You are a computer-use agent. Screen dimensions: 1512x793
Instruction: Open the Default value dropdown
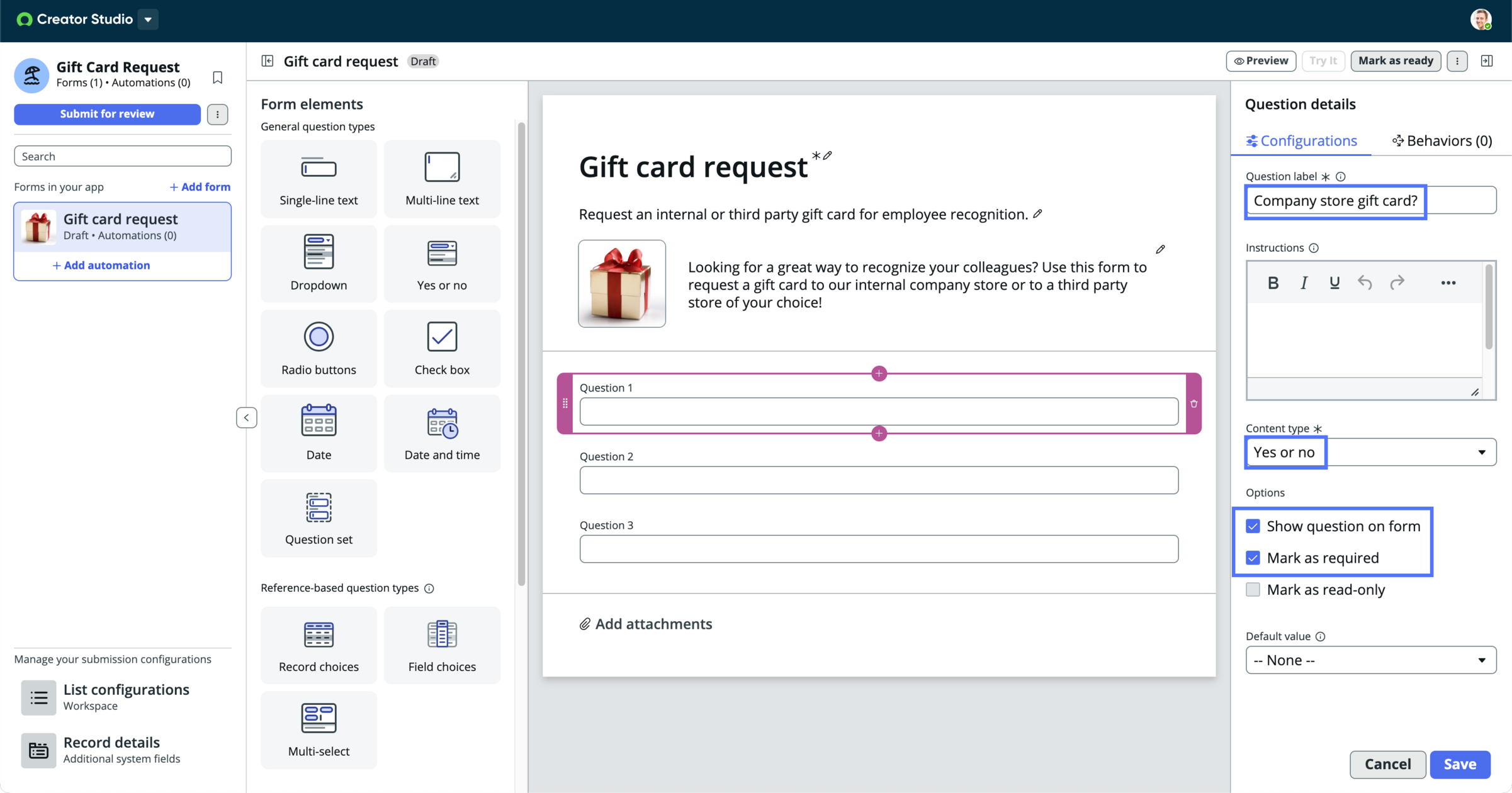coord(1371,660)
